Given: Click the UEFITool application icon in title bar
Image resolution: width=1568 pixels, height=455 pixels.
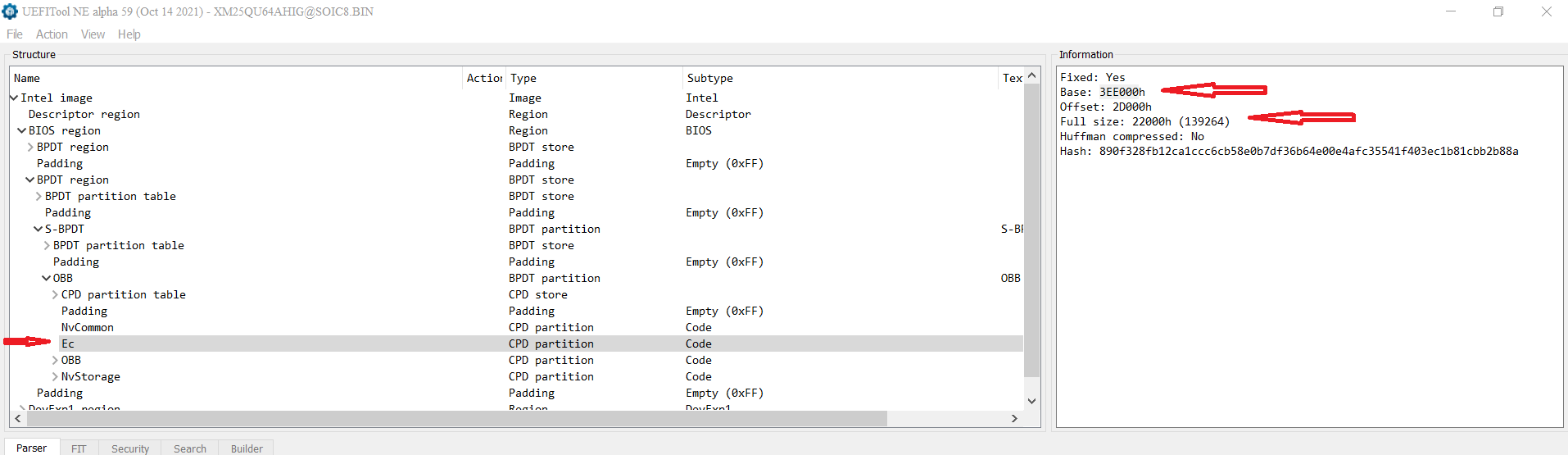Looking at the screenshot, I should (10, 11).
